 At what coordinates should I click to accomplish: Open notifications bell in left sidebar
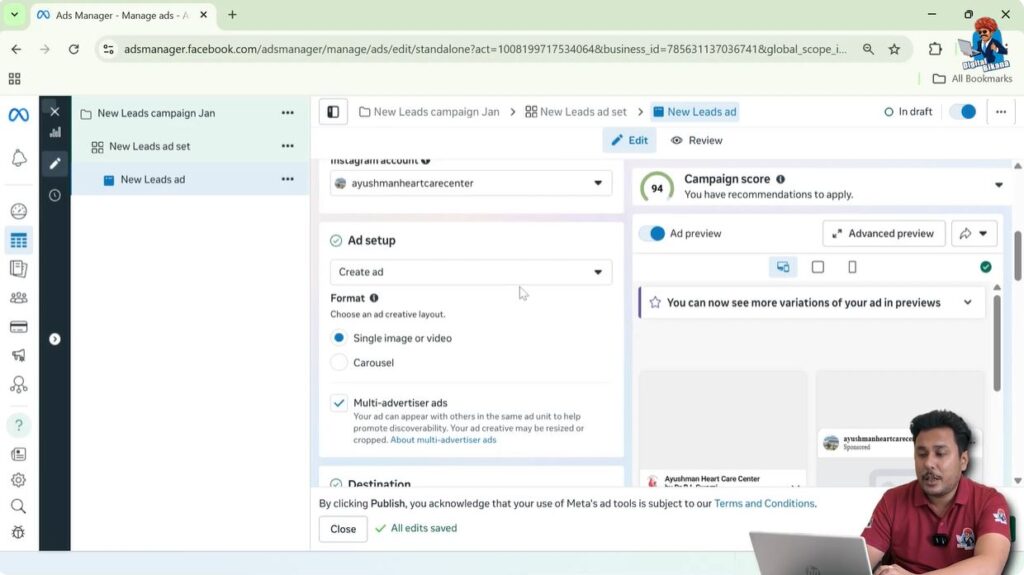(x=19, y=157)
